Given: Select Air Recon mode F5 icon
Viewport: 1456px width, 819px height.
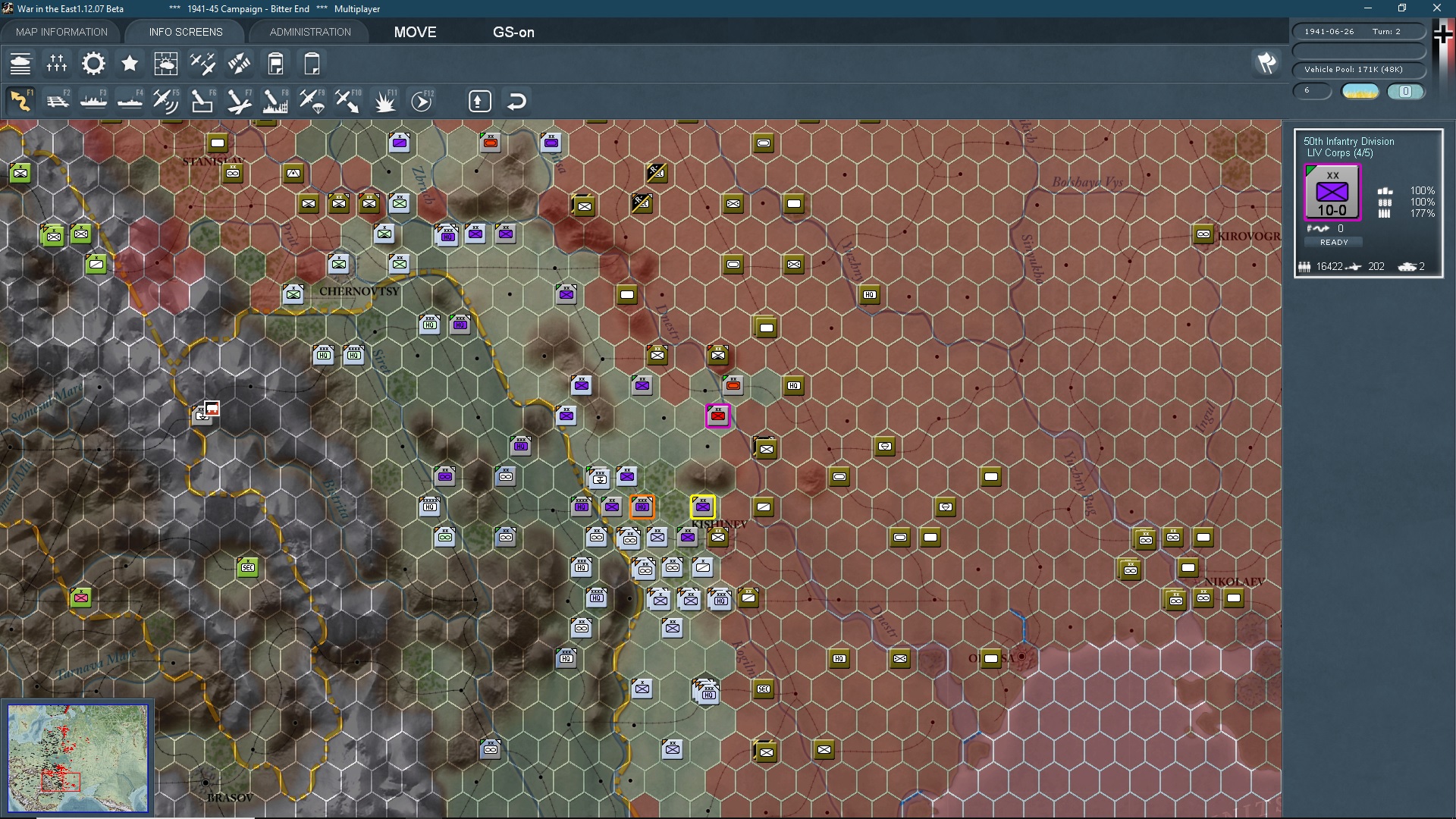Looking at the screenshot, I should pos(166,101).
